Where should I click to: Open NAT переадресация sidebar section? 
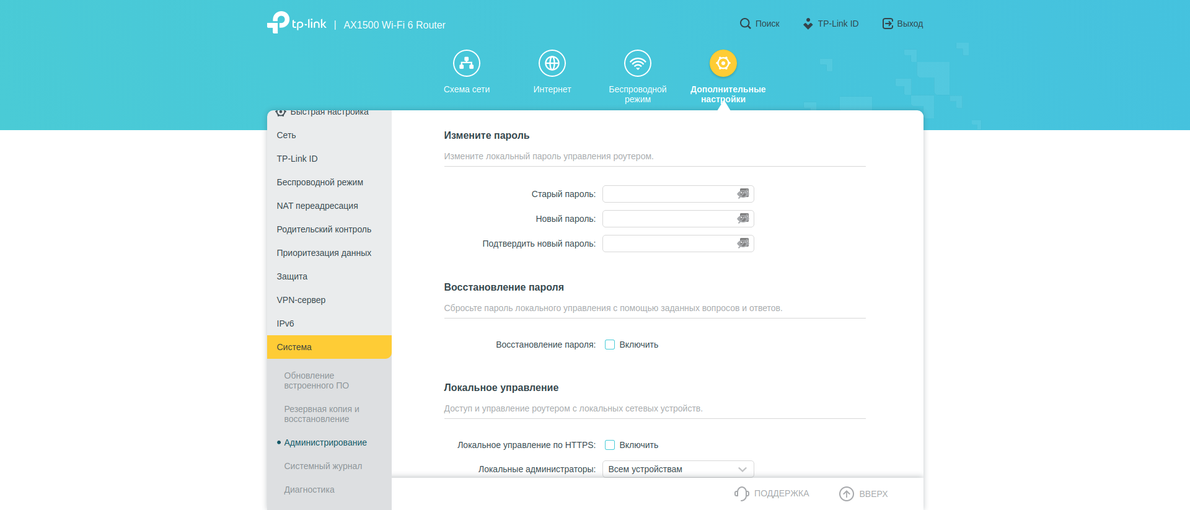(317, 206)
